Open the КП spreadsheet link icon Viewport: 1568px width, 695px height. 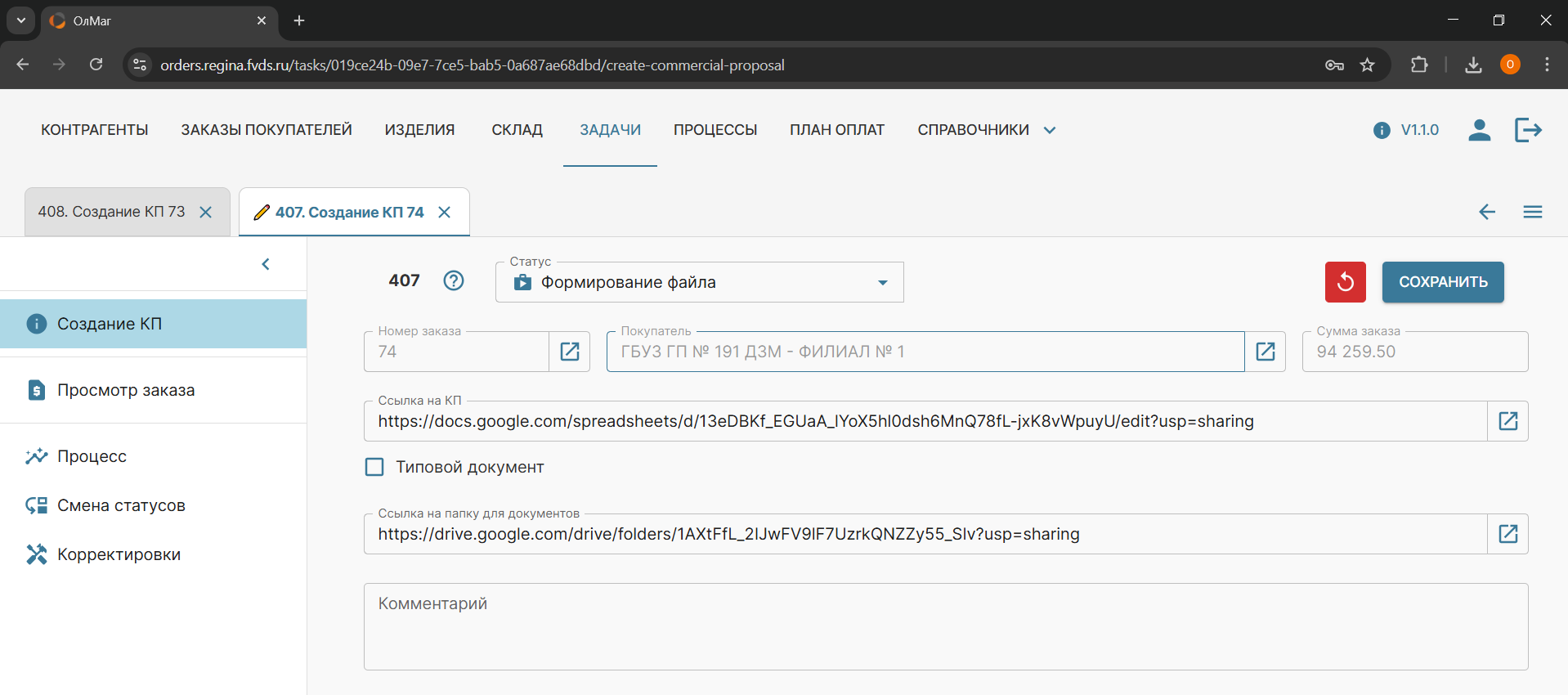point(1508,421)
